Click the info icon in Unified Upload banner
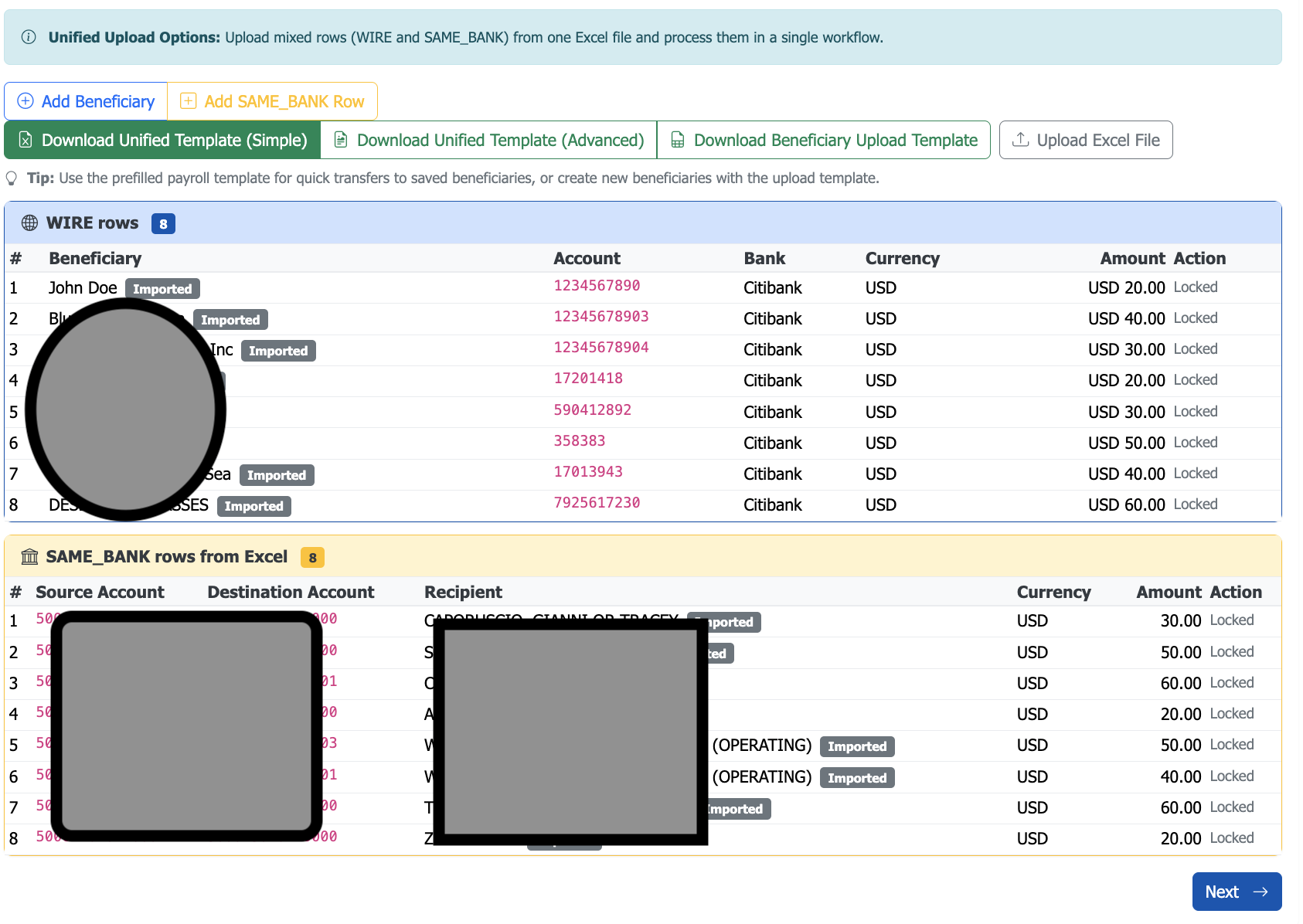Viewport: 1303px width, 924px height. (x=29, y=37)
